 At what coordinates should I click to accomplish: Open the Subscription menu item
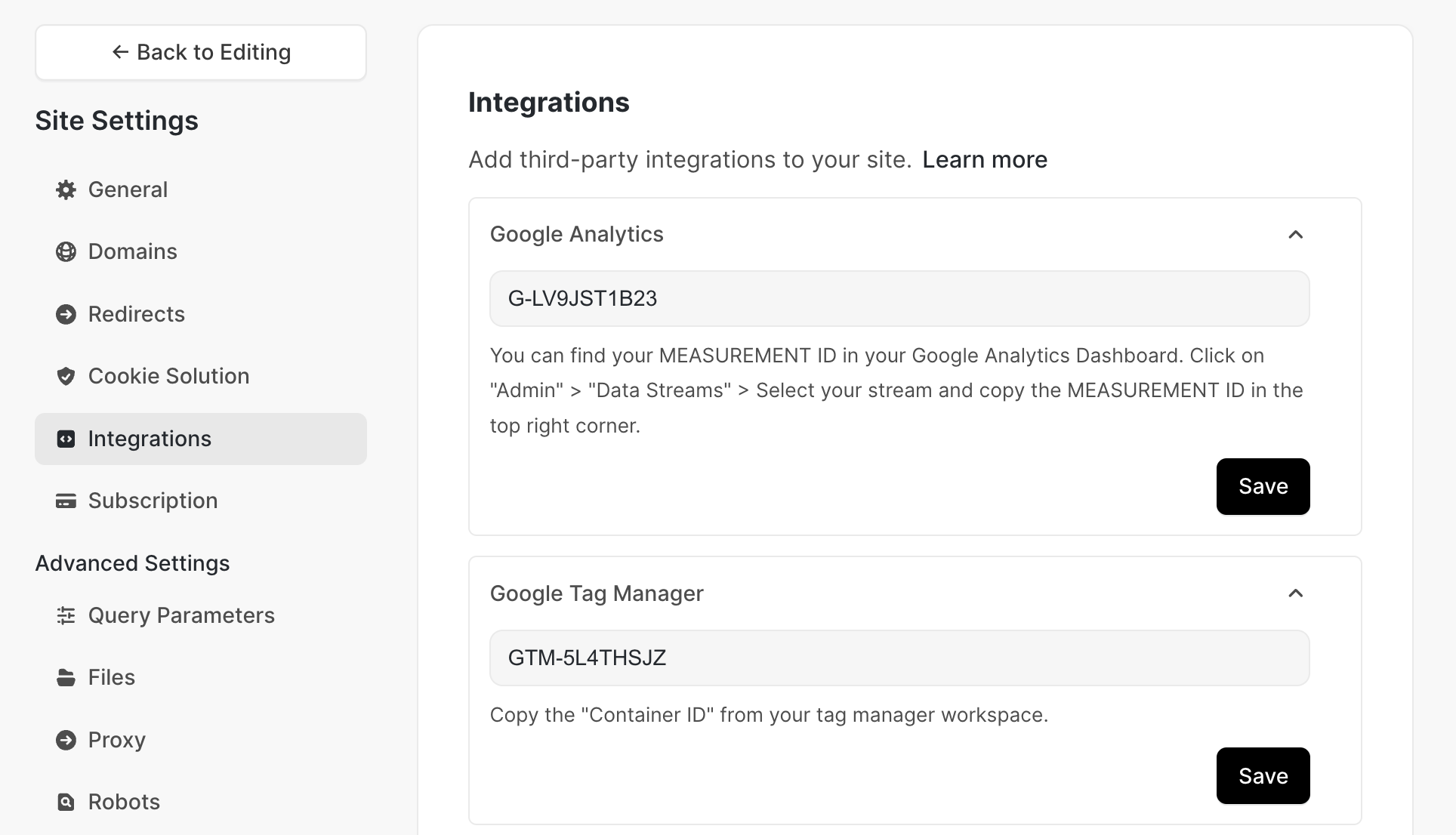coord(153,501)
